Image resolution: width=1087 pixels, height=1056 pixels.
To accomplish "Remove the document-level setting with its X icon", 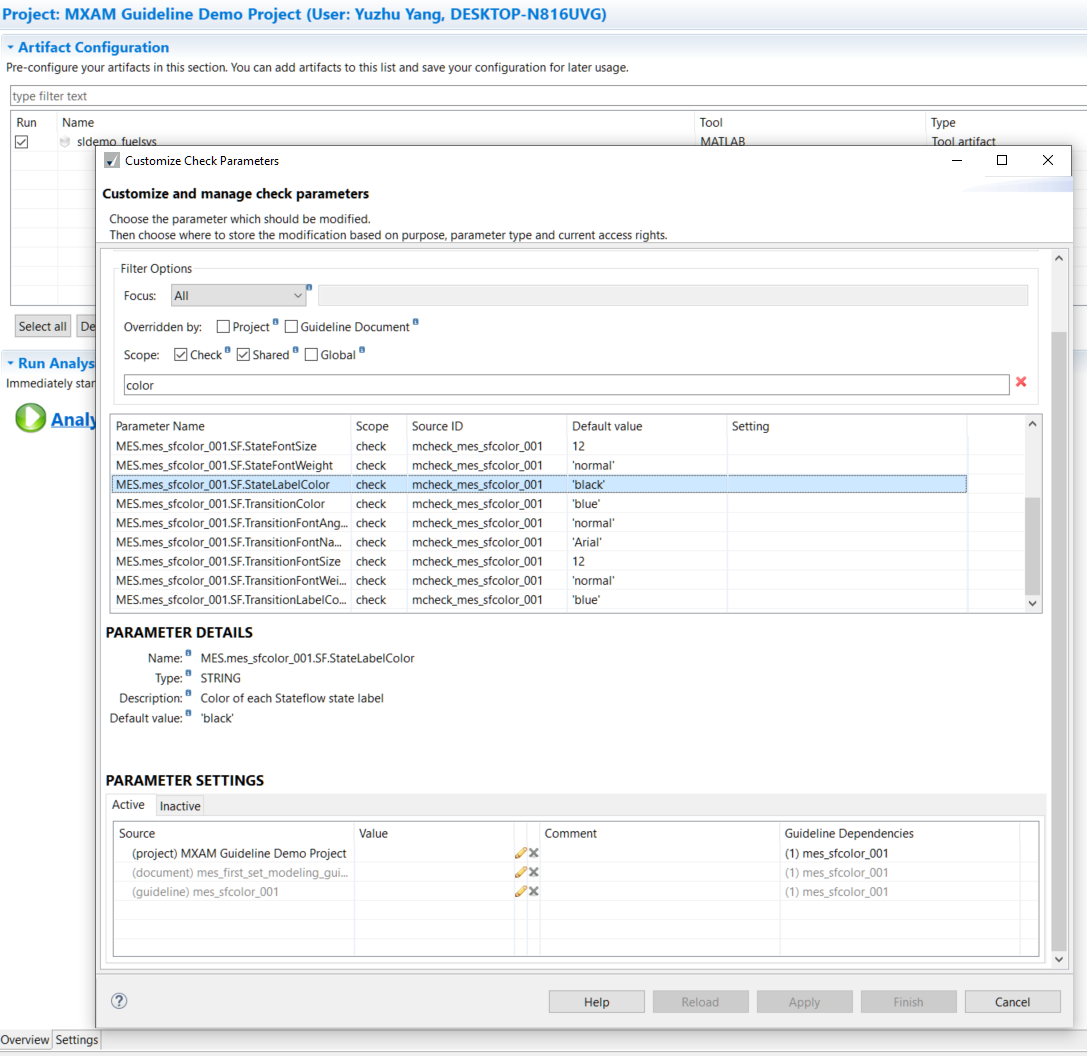I will click(533, 871).
